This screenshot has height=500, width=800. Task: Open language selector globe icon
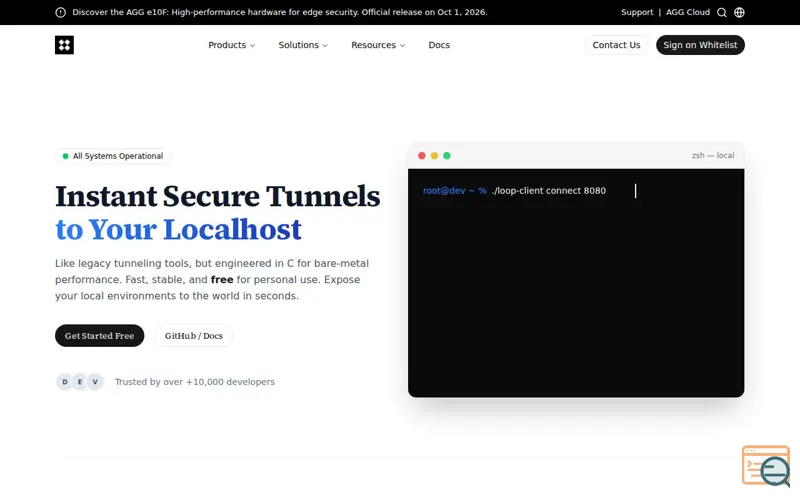click(739, 12)
